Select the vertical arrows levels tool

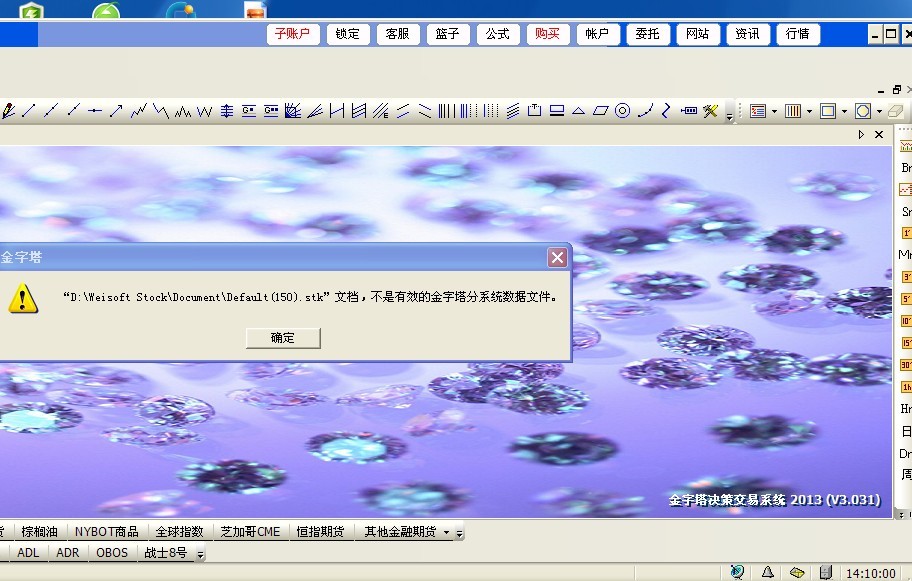[227, 111]
